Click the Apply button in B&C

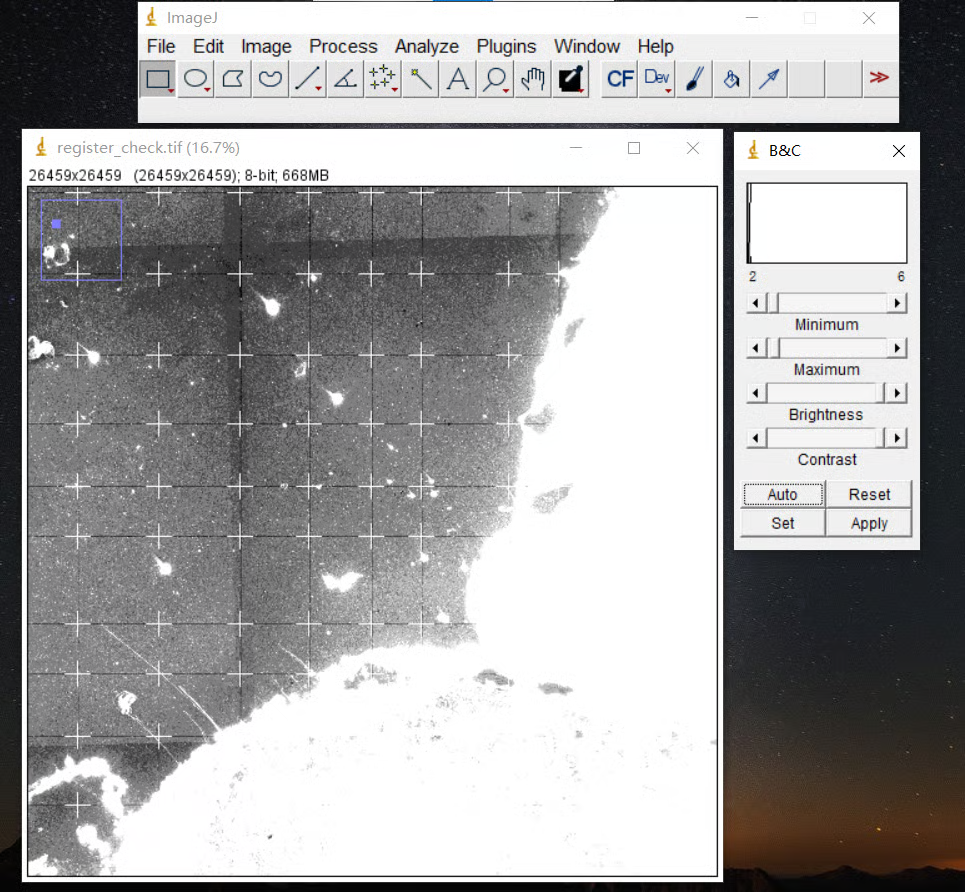pyautogui.click(x=869, y=523)
